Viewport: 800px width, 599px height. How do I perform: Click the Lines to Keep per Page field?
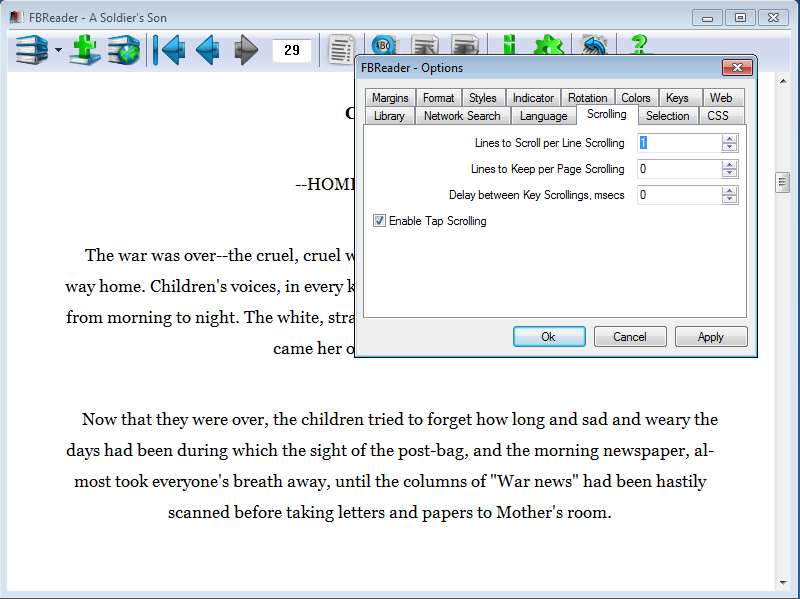tap(679, 169)
